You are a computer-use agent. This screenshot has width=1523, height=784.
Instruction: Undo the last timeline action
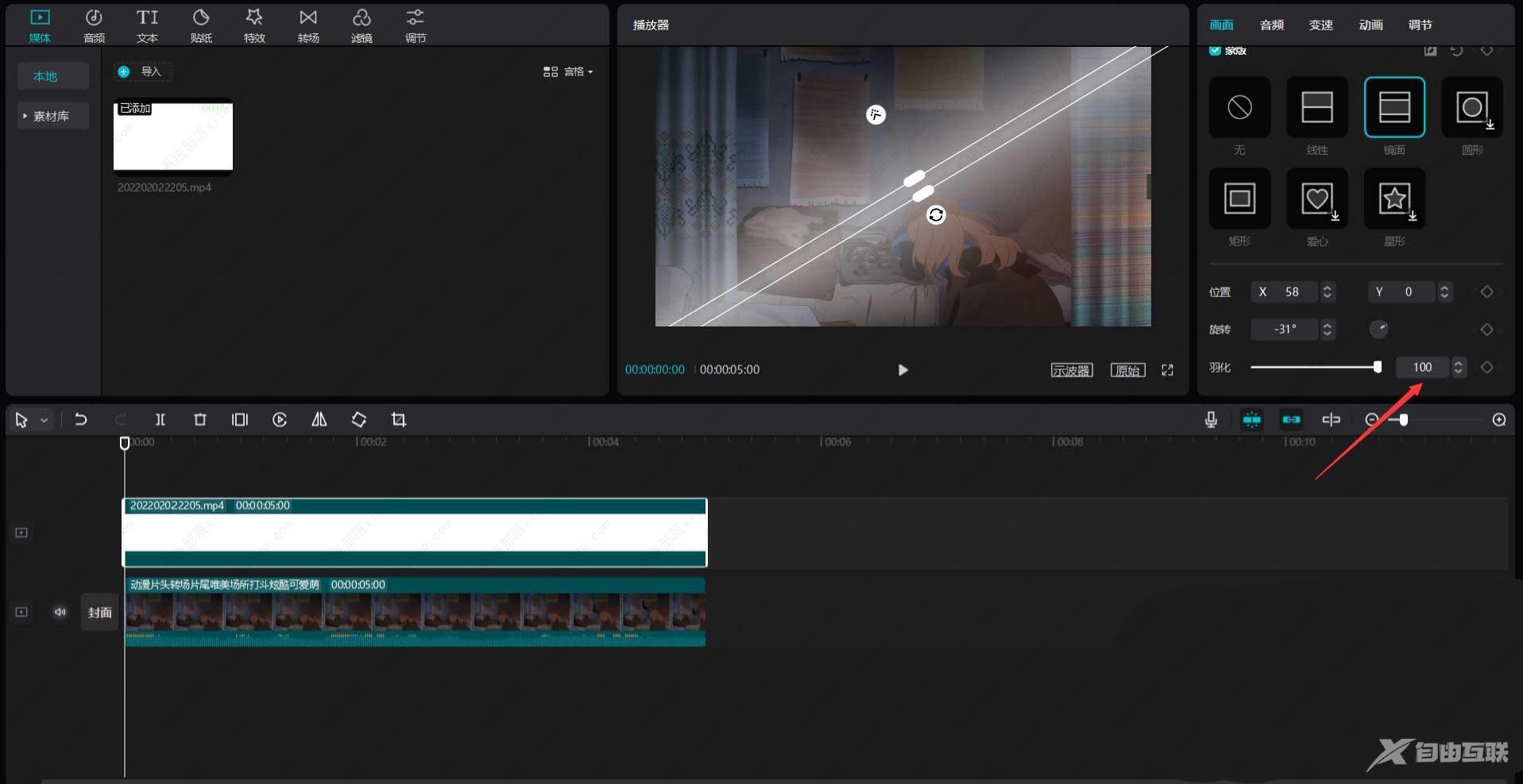(x=80, y=419)
